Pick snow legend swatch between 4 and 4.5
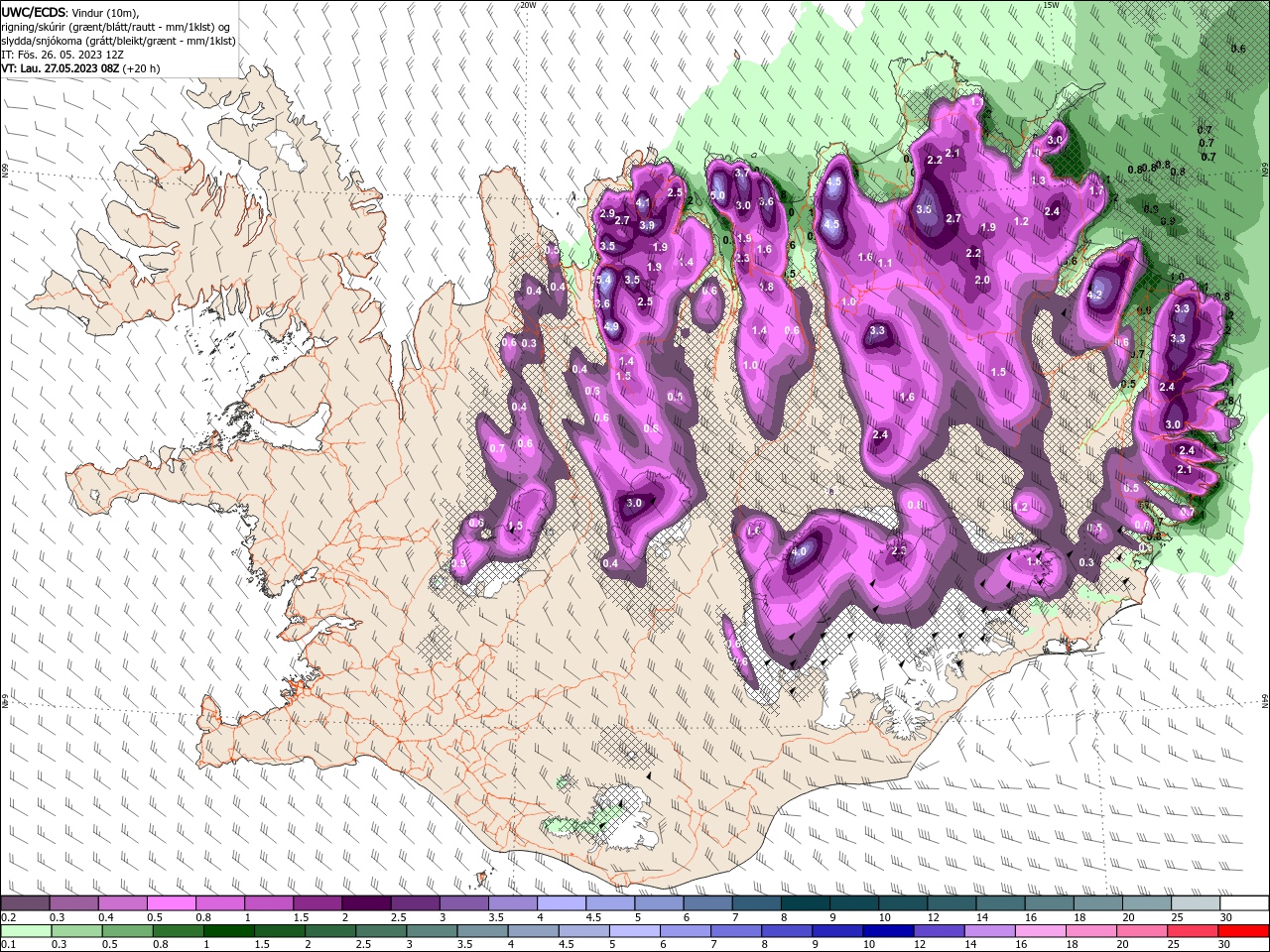This screenshot has height=952, width=1270. coord(562,903)
